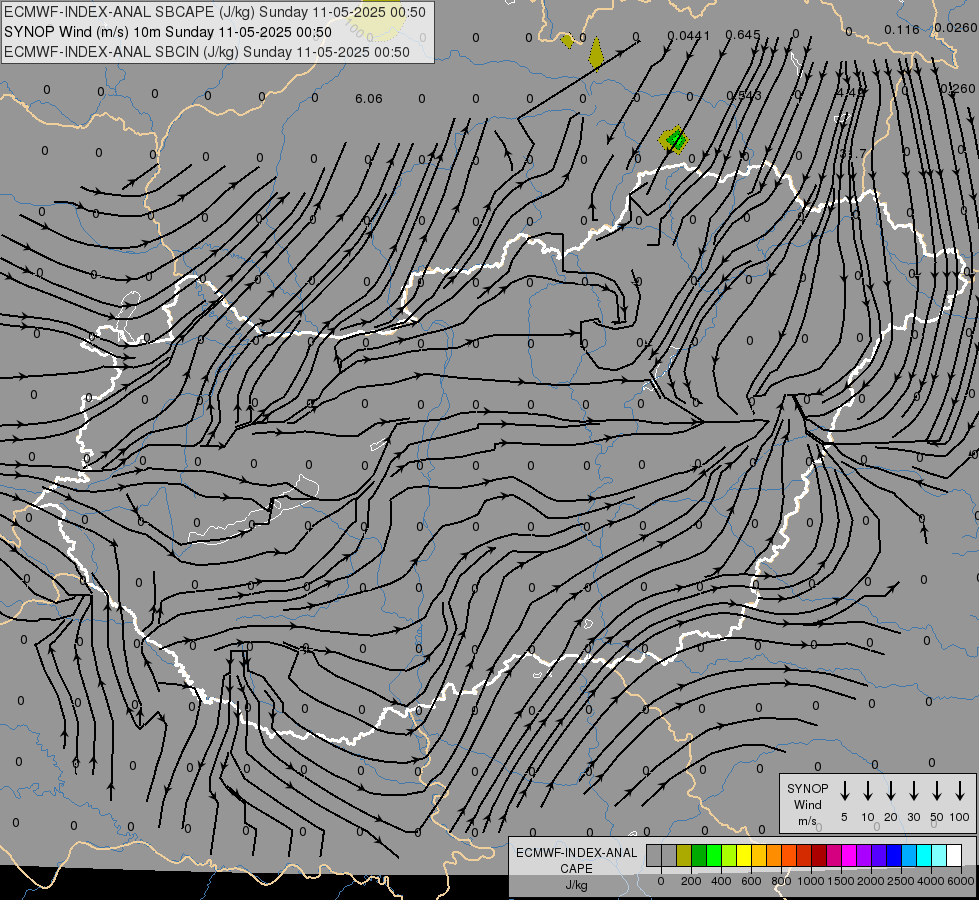Click the 5 speed label in the wind legend
Image resolution: width=979 pixels, height=900 pixels.
click(844, 817)
